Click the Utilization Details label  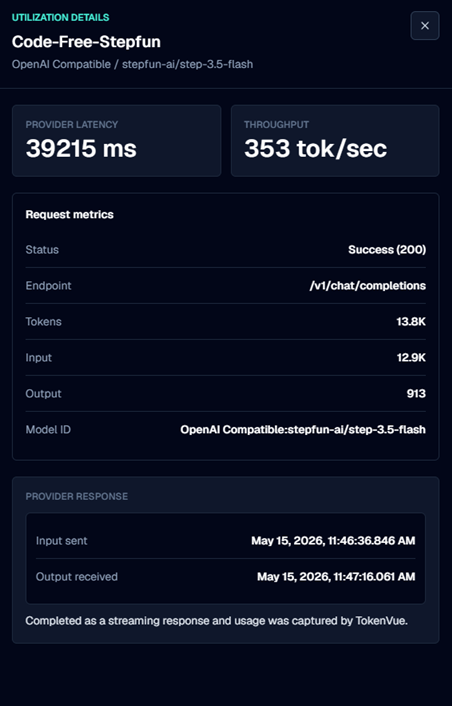(60, 18)
